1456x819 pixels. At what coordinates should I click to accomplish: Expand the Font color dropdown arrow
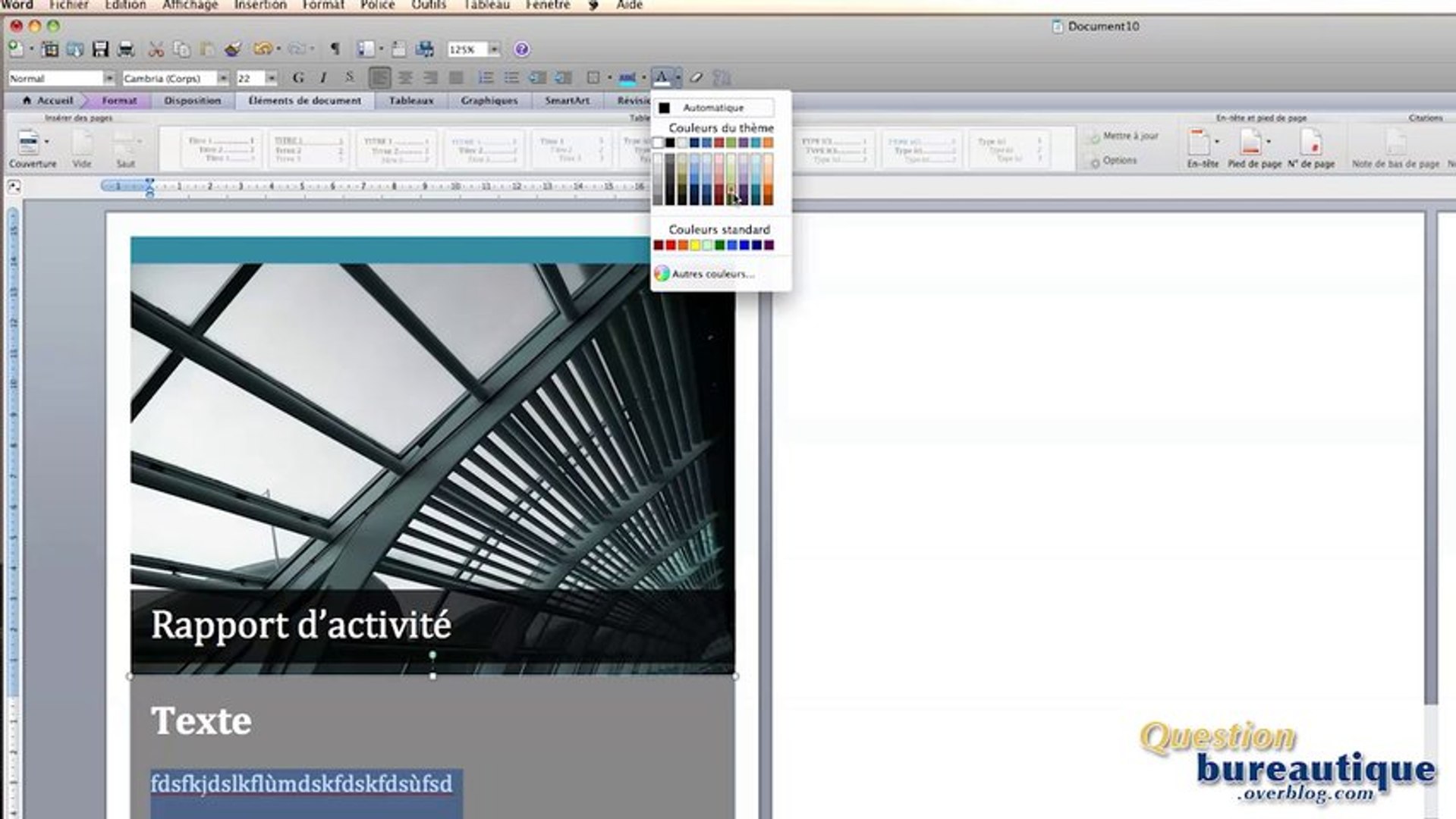(678, 77)
